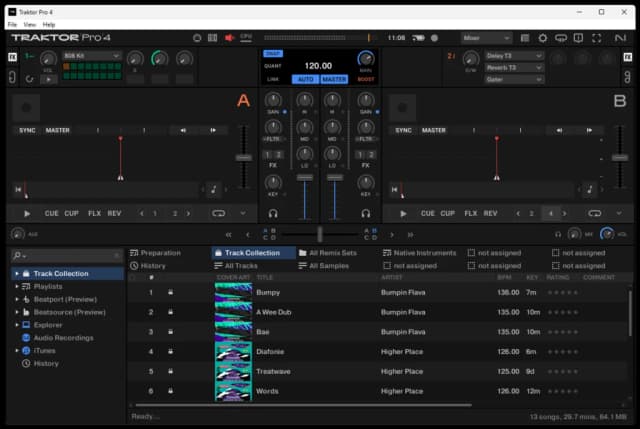Skip to track start on Deck A
Screen dimensions: 640x429
(x=18, y=189)
